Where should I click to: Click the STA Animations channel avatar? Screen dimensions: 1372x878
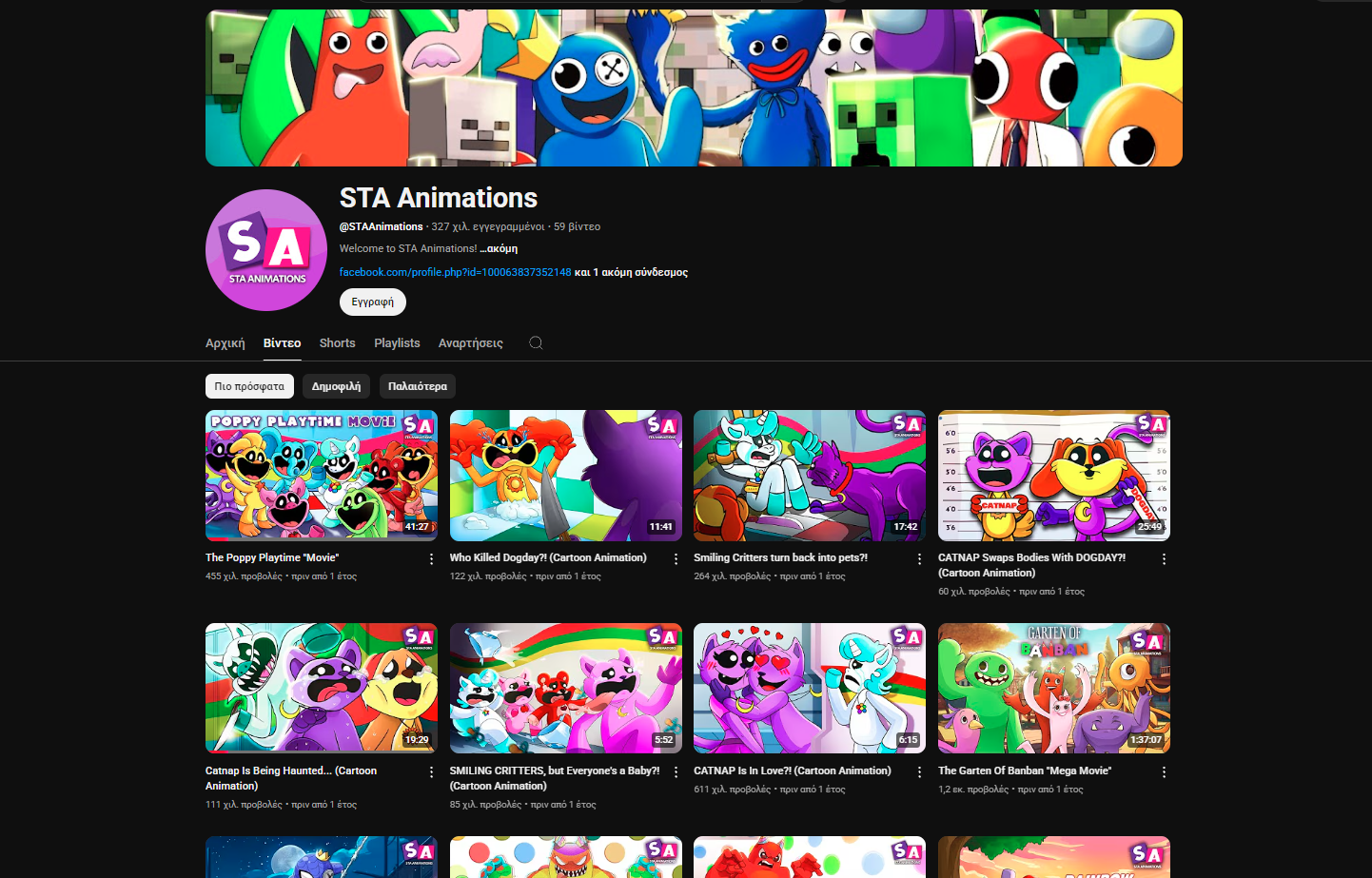(x=266, y=250)
